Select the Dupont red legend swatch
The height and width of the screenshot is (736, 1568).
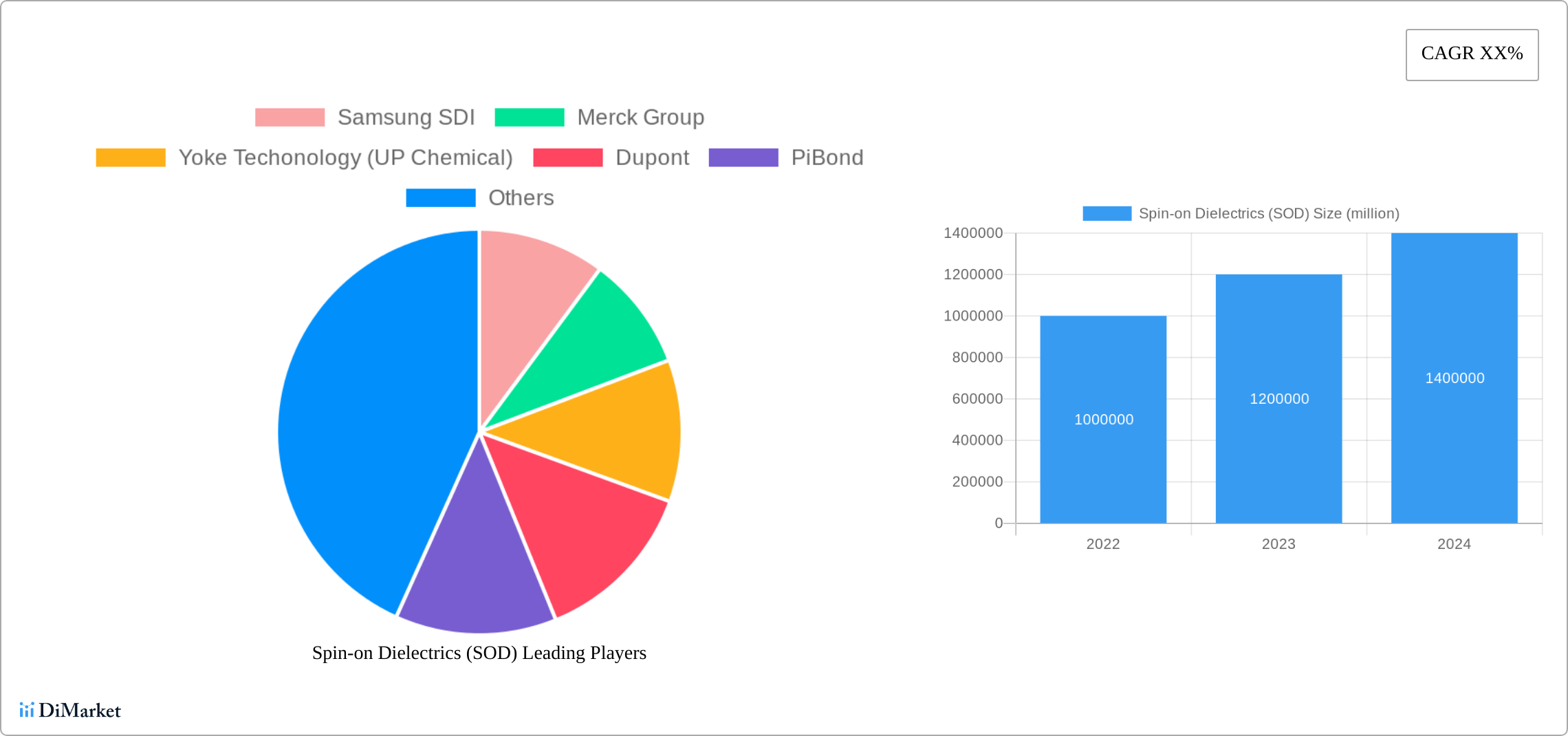click(567, 158)
